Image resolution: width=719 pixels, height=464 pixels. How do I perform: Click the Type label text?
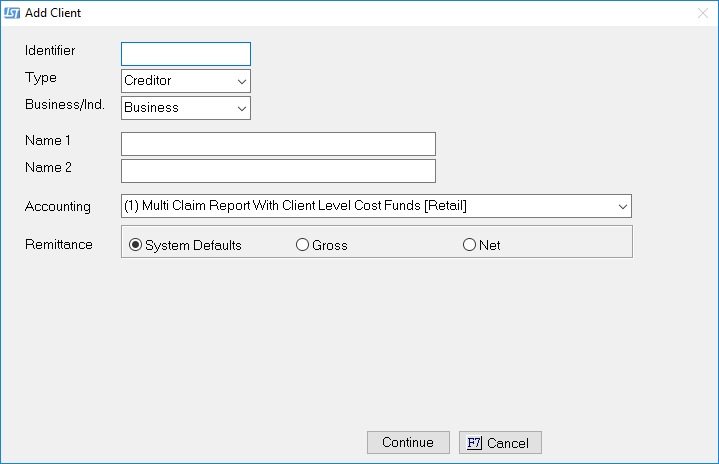click(x=40, y=77)
